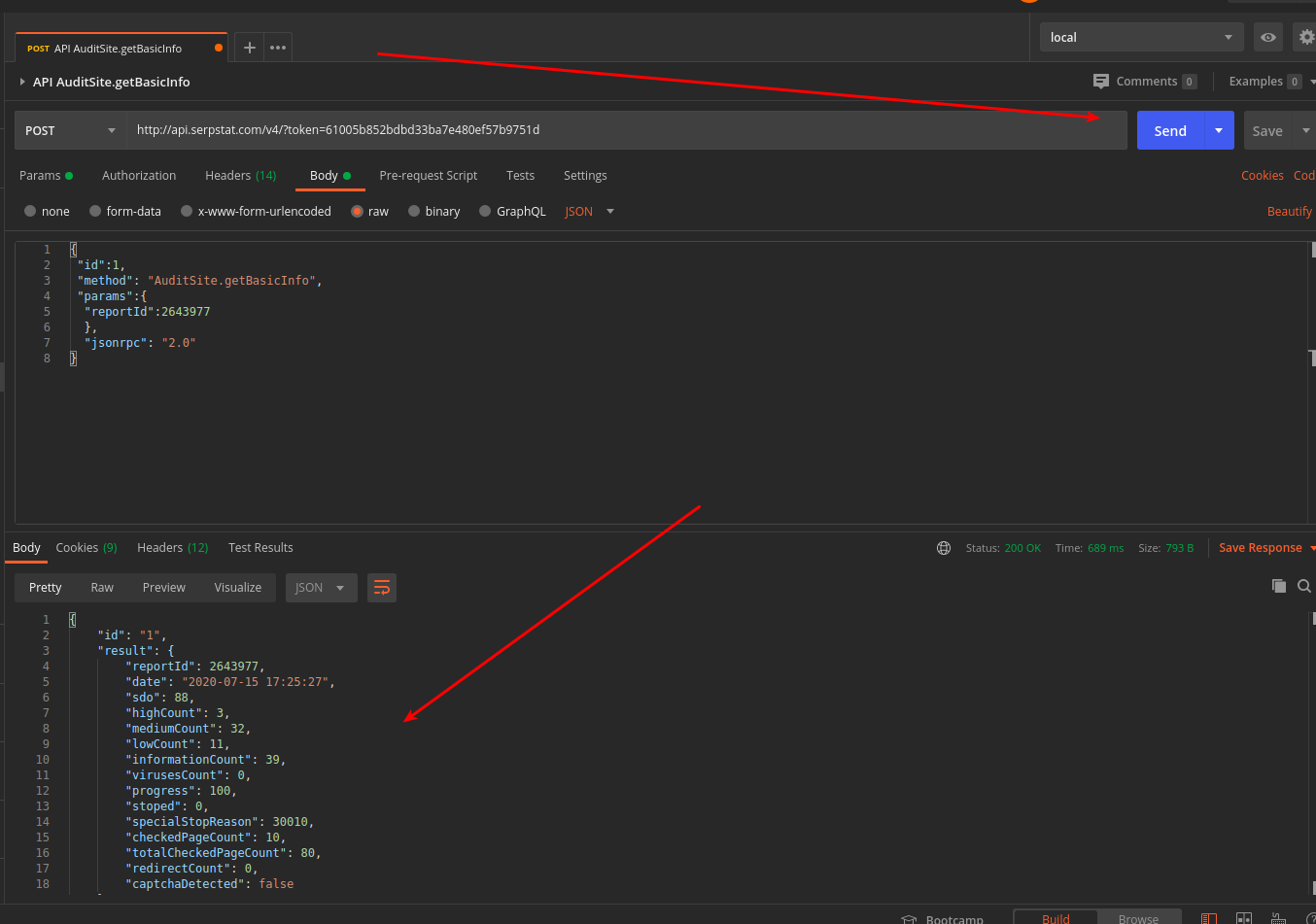Click the Status: 200 OK text

[x=1003, y=548]
